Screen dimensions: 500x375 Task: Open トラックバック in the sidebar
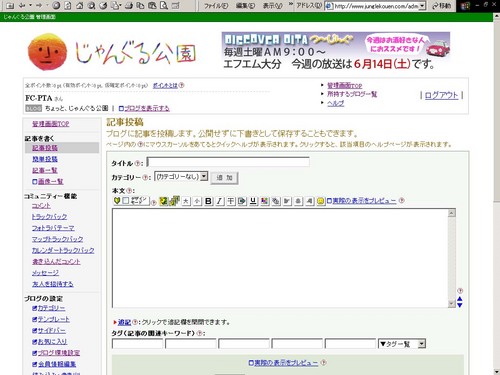click(49, 217)
